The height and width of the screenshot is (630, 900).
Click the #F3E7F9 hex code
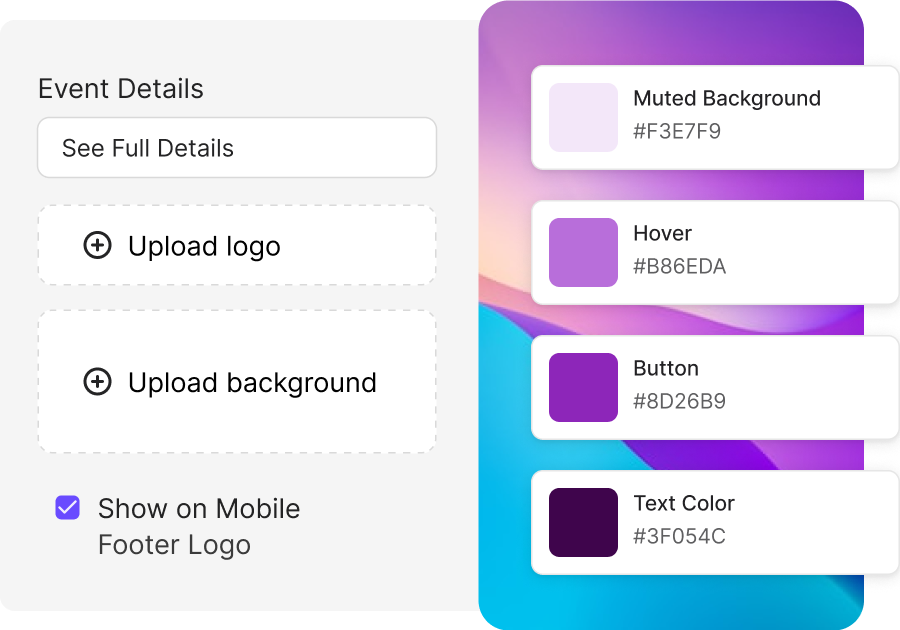677,131
